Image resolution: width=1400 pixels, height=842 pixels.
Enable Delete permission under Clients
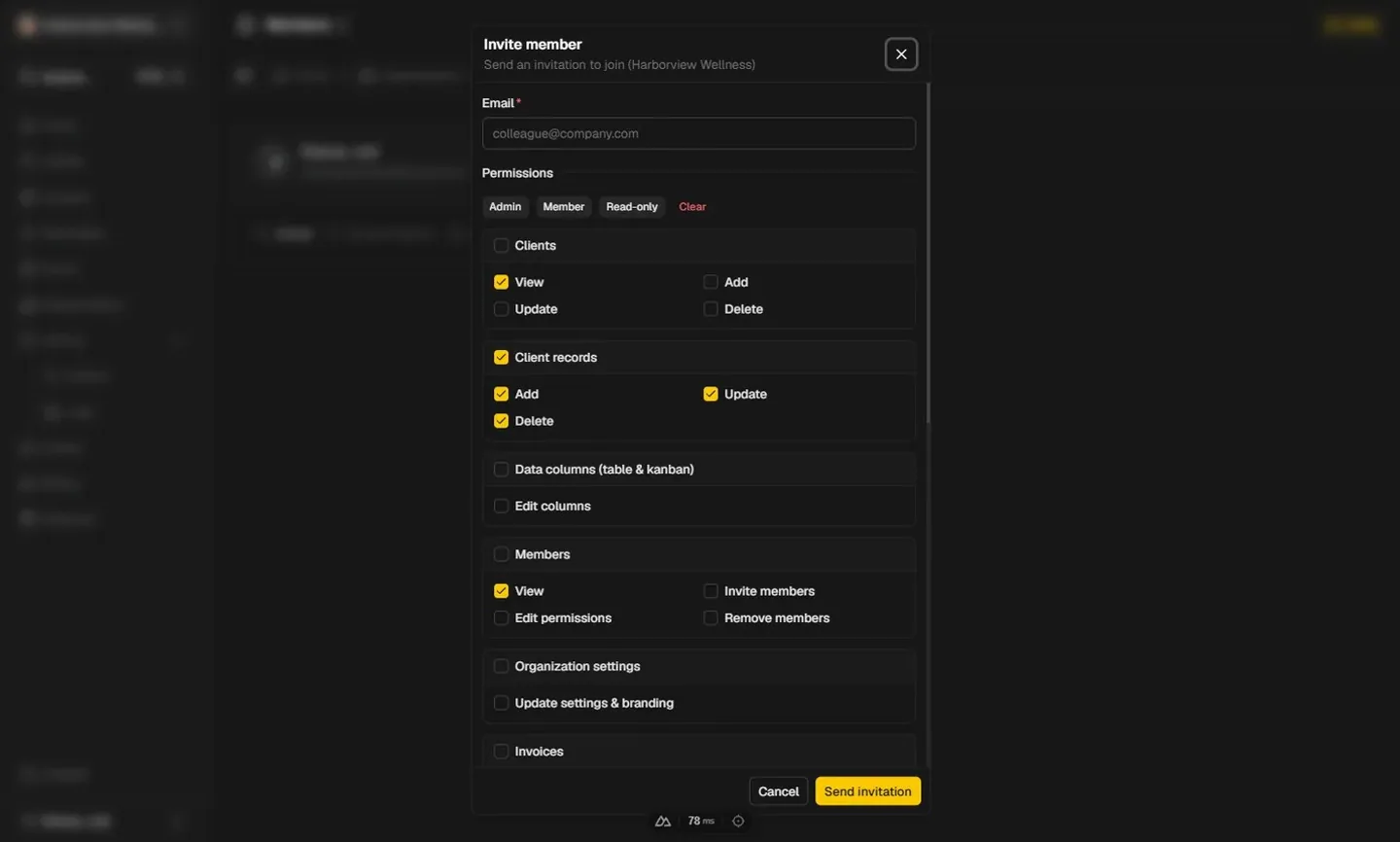point(711,309)
